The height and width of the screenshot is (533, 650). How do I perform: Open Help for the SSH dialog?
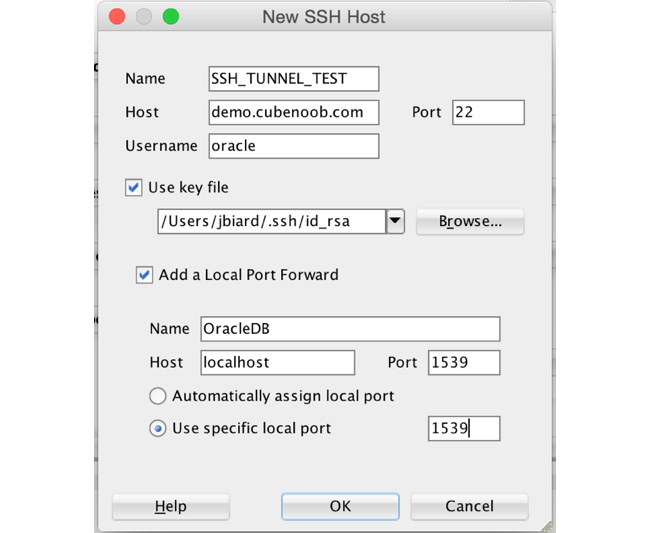tap(171, 507)
